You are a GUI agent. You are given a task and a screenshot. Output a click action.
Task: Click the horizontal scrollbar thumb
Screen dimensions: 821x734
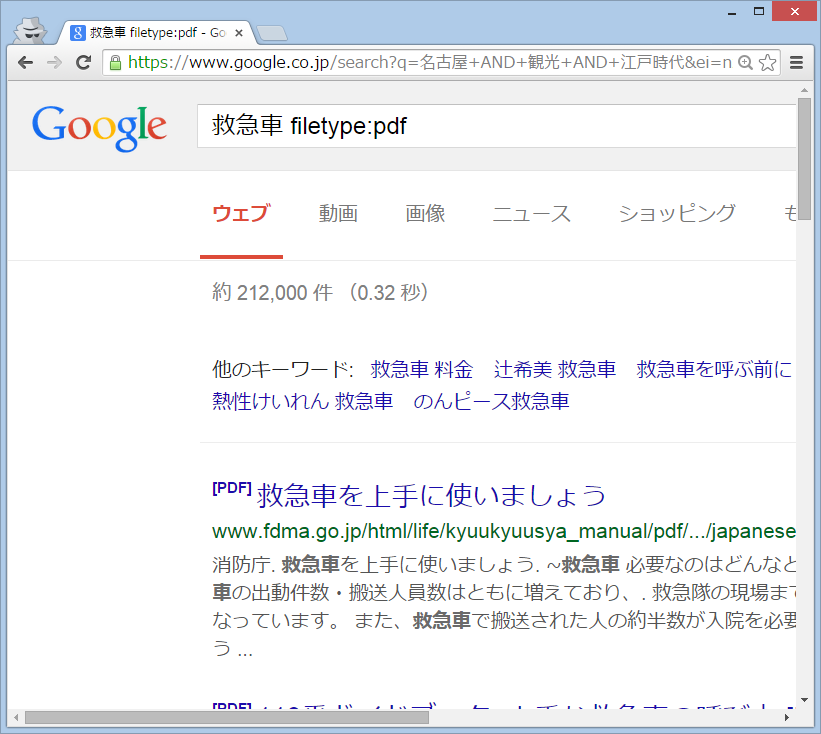pos(227,717)
